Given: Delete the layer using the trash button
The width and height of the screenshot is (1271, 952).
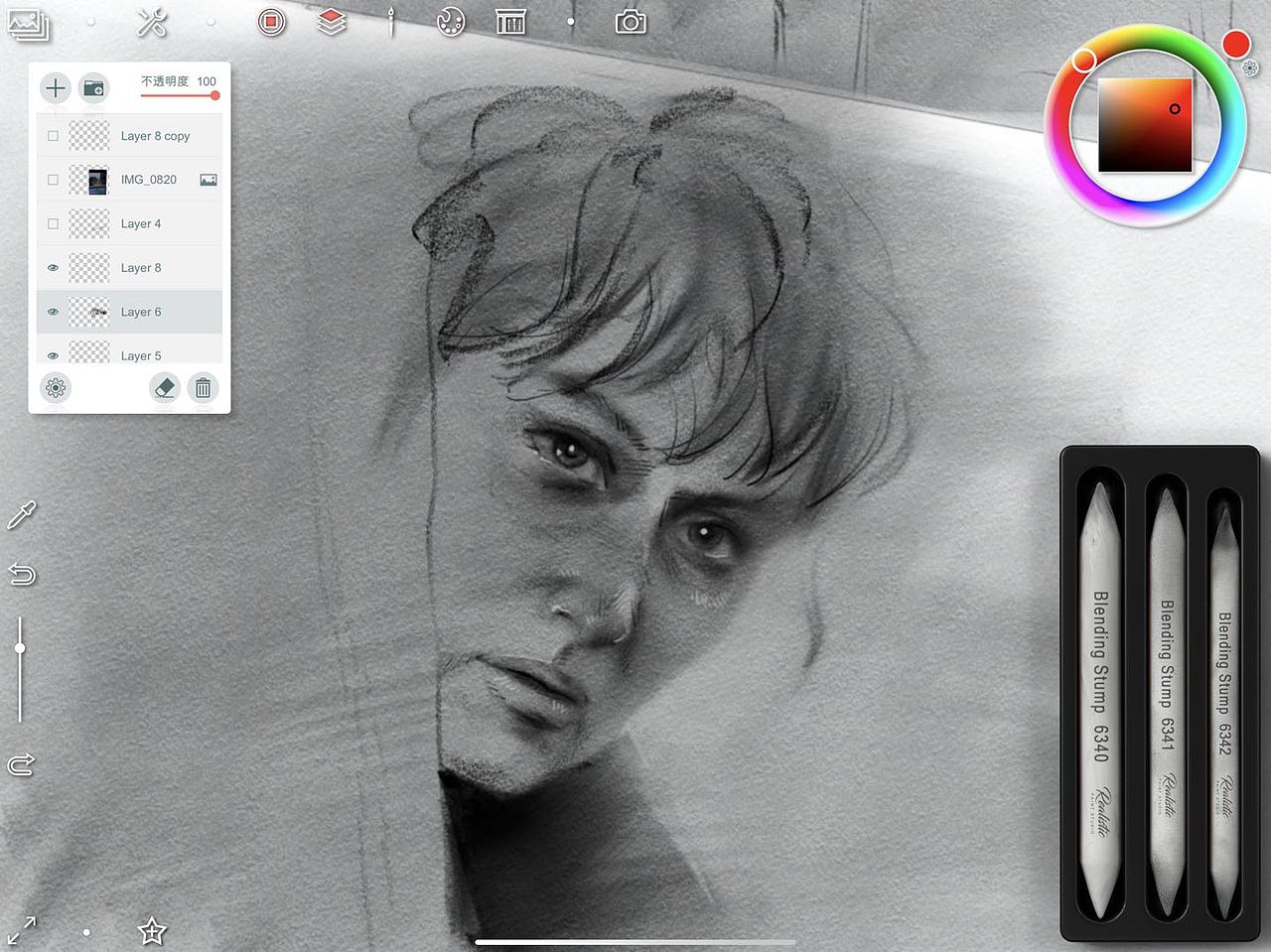Looking at the screenshot, I should (x=203, y=388).
